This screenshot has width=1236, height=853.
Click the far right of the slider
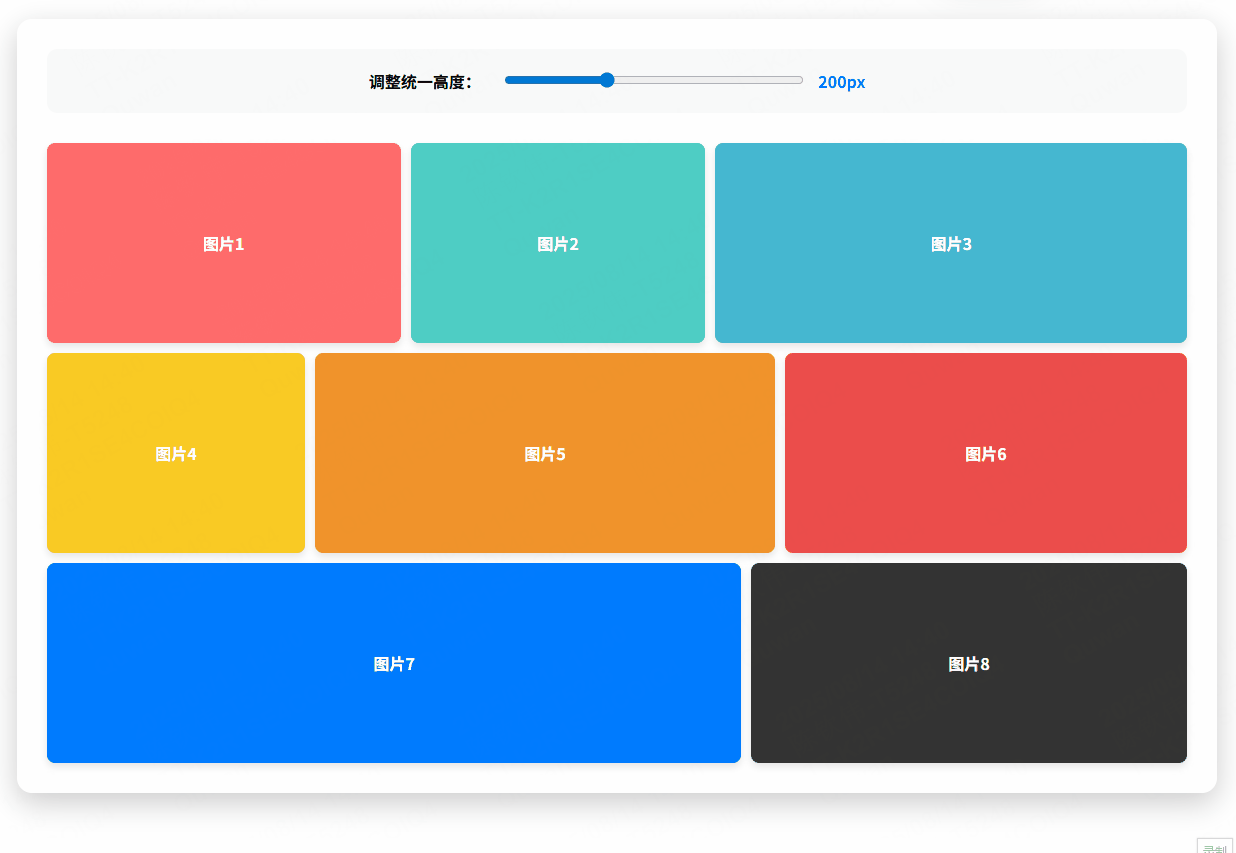798,80
